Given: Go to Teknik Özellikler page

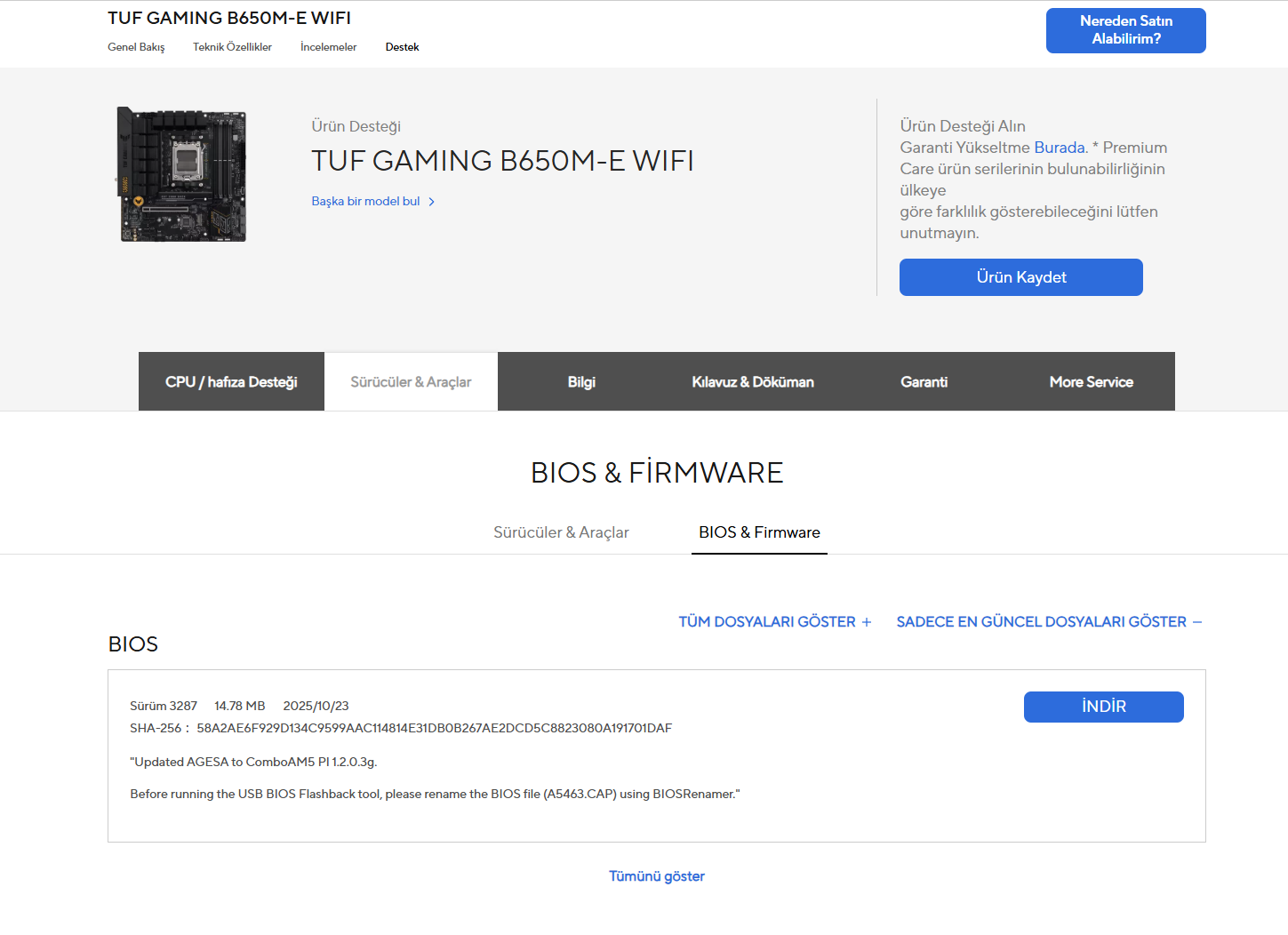Looking at the screenshot, I should click(232, 47).
